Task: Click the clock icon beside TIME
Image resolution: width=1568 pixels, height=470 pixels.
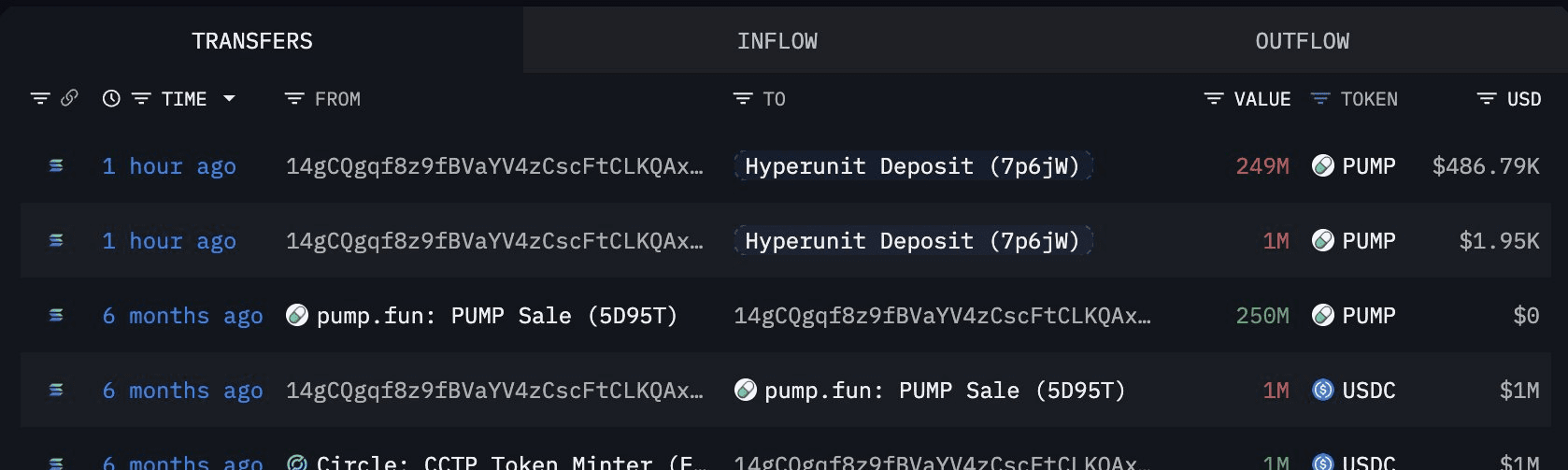Action: 111,98
